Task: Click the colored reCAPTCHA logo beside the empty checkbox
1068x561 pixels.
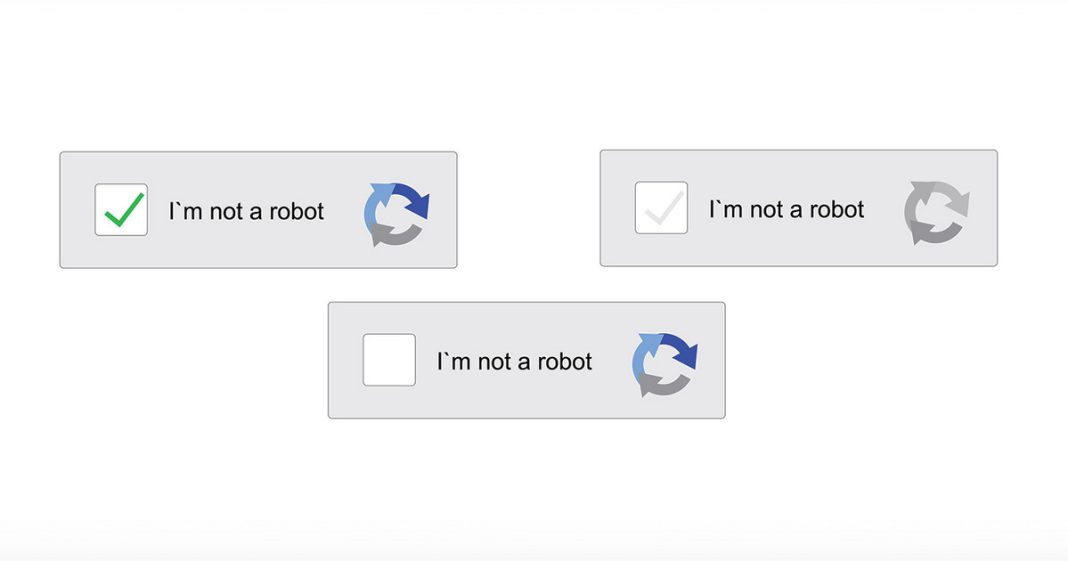Action: (664, 364)
